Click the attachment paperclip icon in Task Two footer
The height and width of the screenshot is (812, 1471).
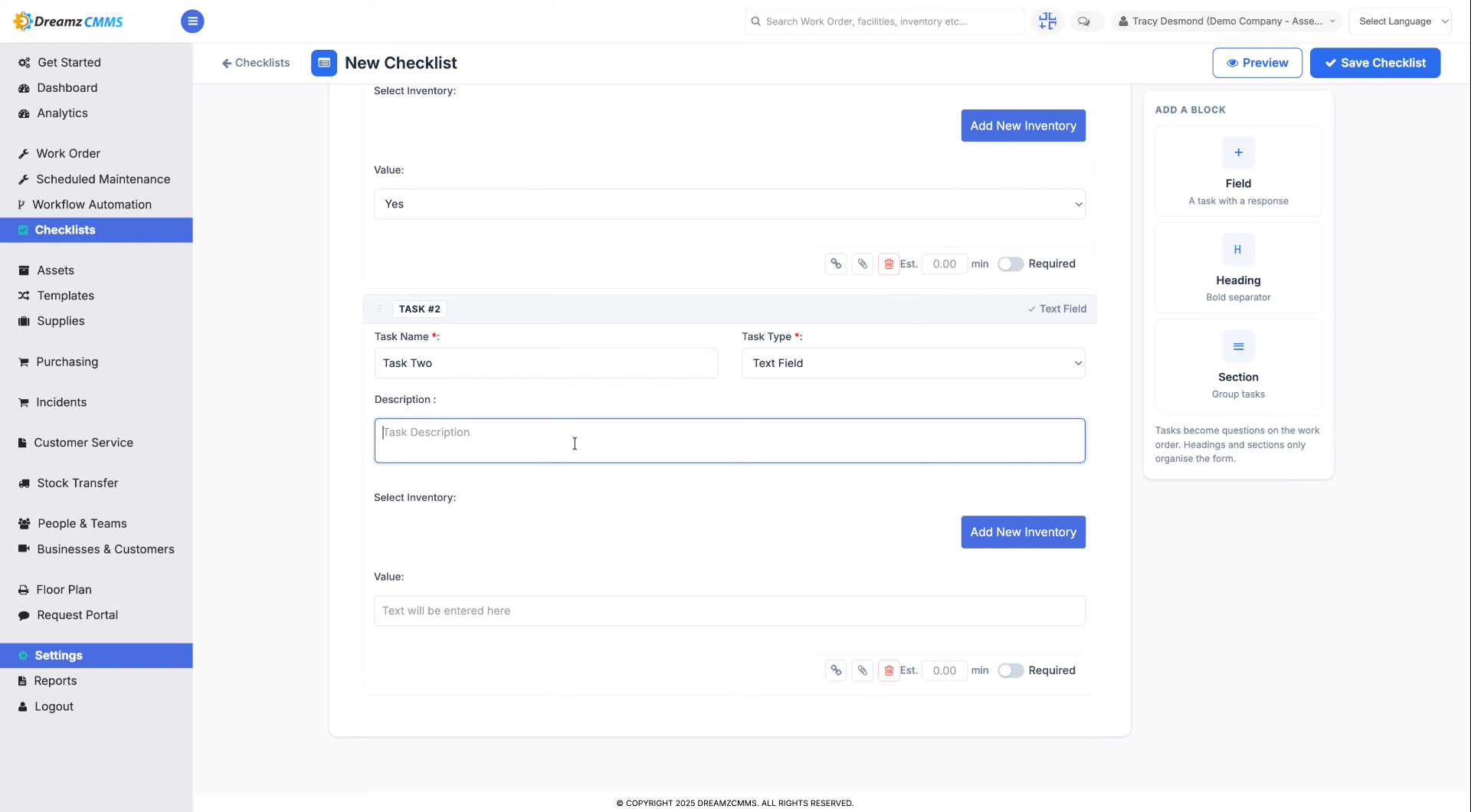click(x=862, y=670)
